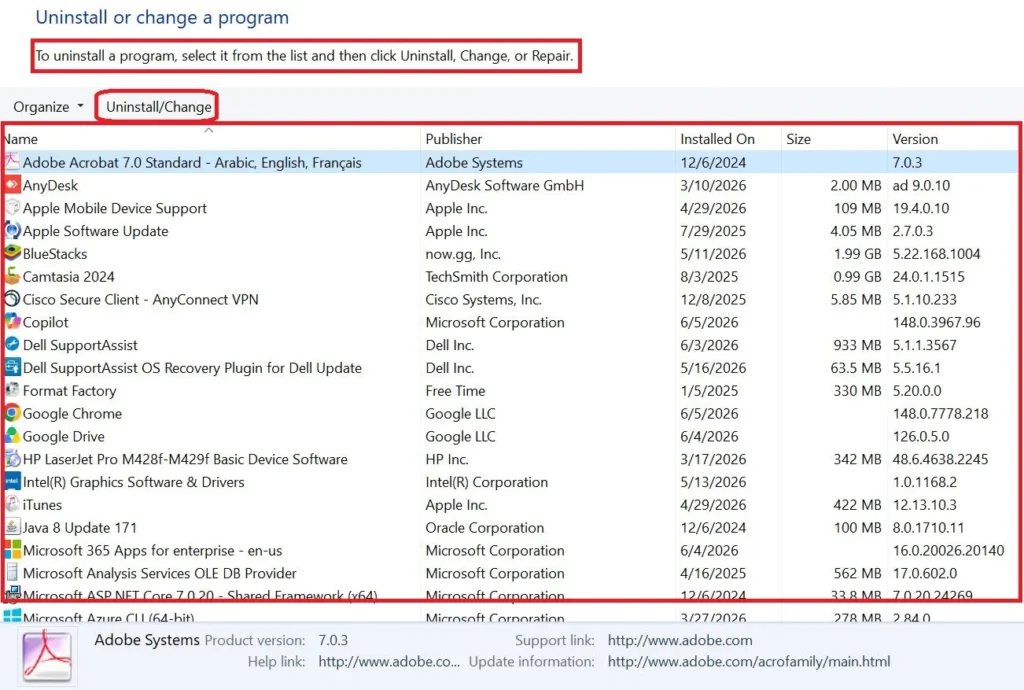1024x690 pixels.
Task: Click install date 3/10/2026
Action: (x=713, y=185)
